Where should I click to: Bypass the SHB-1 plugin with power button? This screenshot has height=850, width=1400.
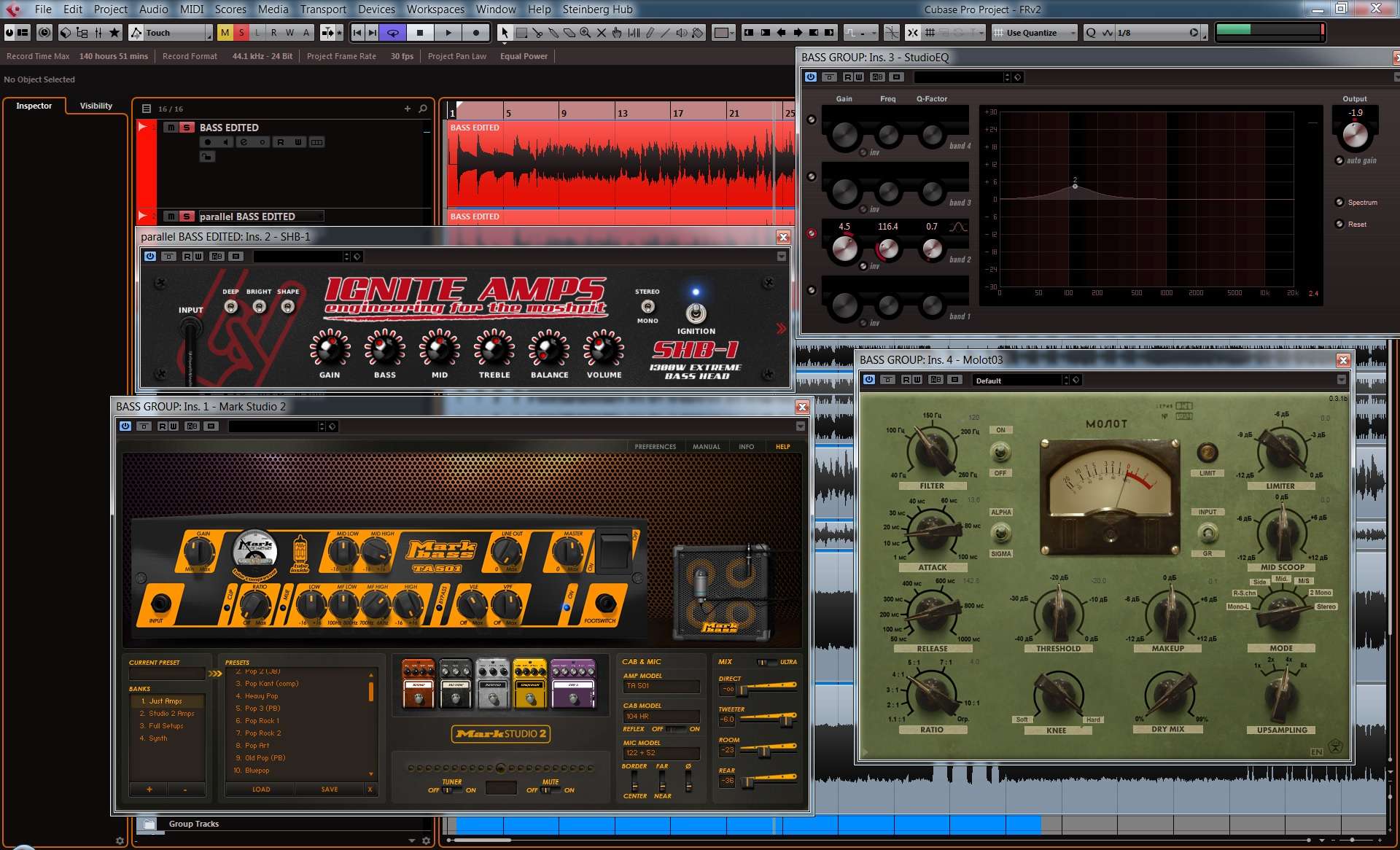[149, 257]
